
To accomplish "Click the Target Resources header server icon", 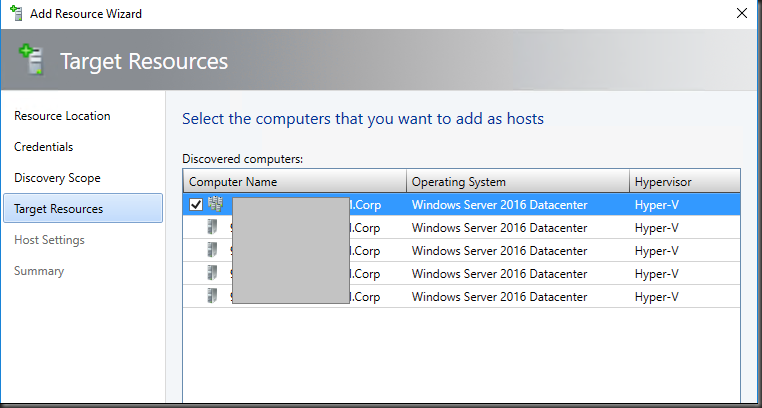I will 32,60.
